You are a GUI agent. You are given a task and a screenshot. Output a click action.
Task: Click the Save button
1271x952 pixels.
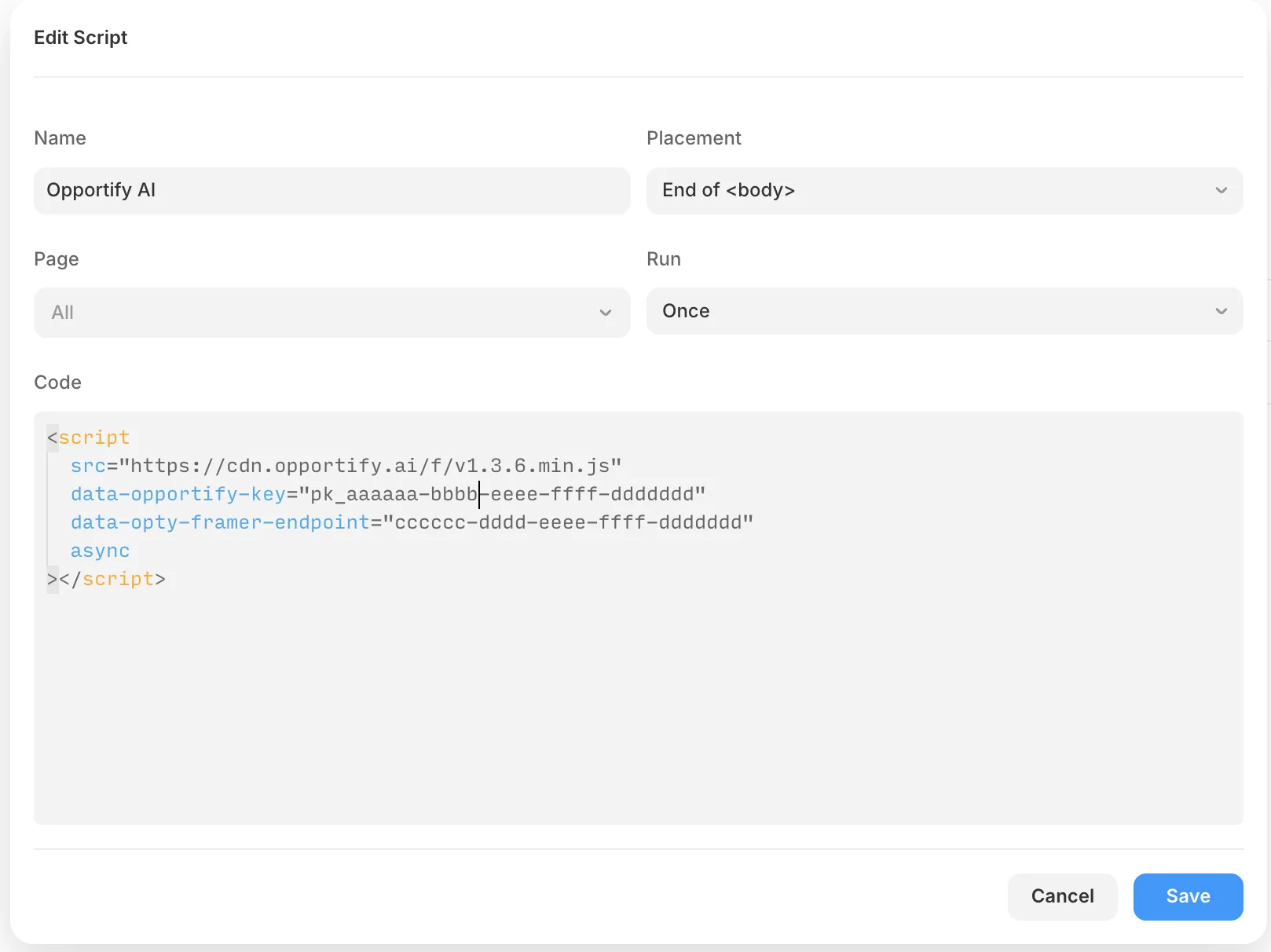coord(1188,896)
